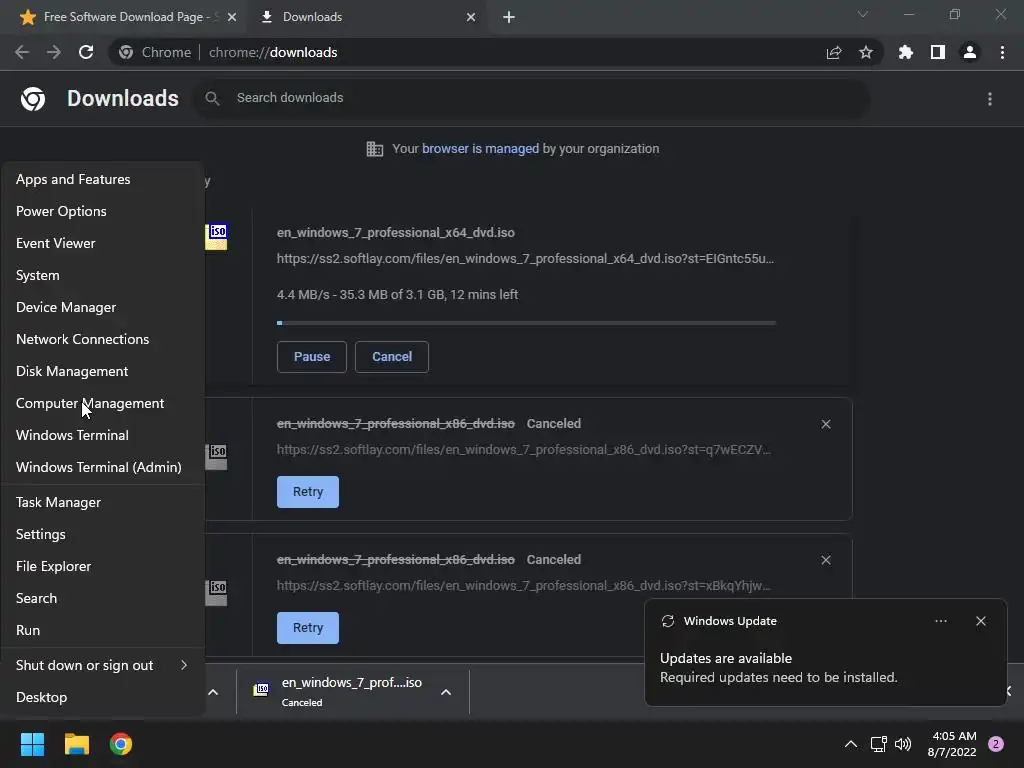Open Chrome's three-dot main menu
Viewport: 1024px width, 768px height.
click(x=1002, y=52)
